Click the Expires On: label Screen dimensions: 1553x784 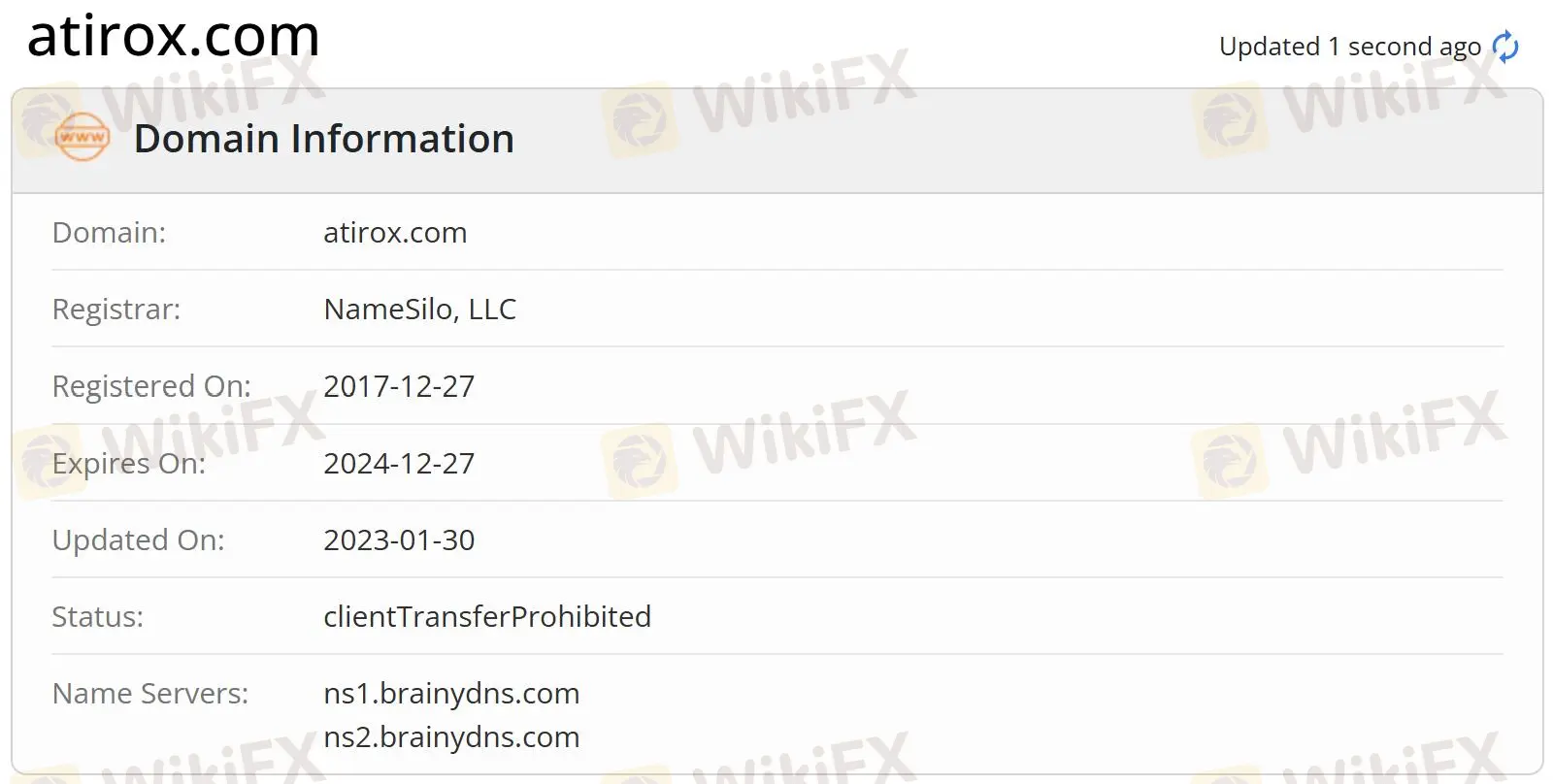click(x=129, y=464)
